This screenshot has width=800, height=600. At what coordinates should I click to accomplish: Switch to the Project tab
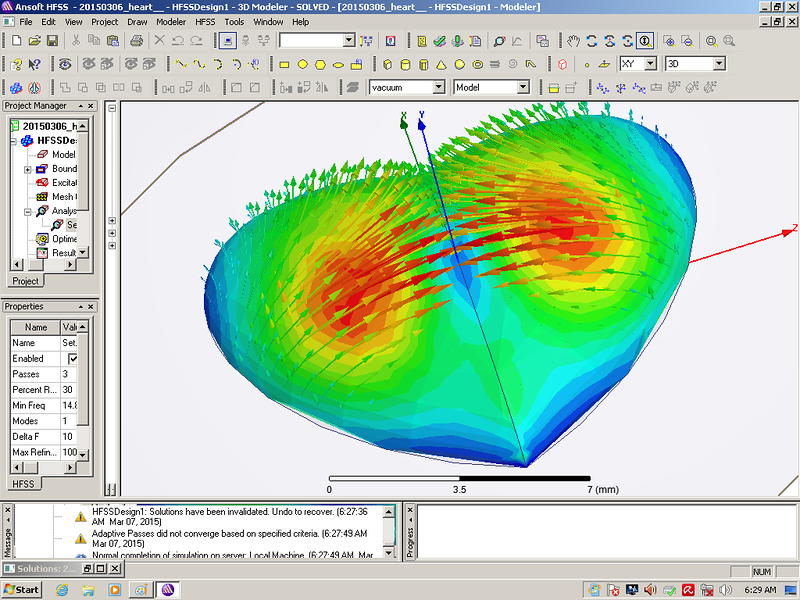click(x=25, y=281)
